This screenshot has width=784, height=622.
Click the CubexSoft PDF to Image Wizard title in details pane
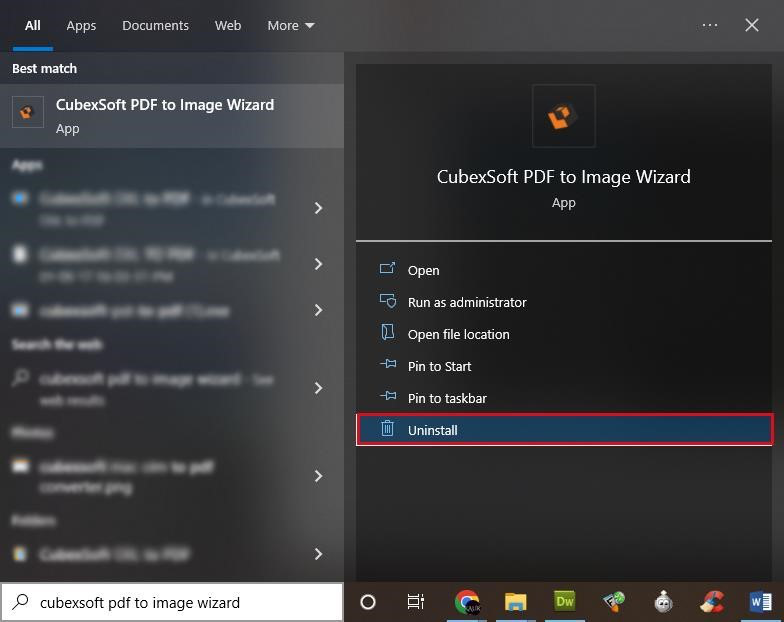(564, 176)
